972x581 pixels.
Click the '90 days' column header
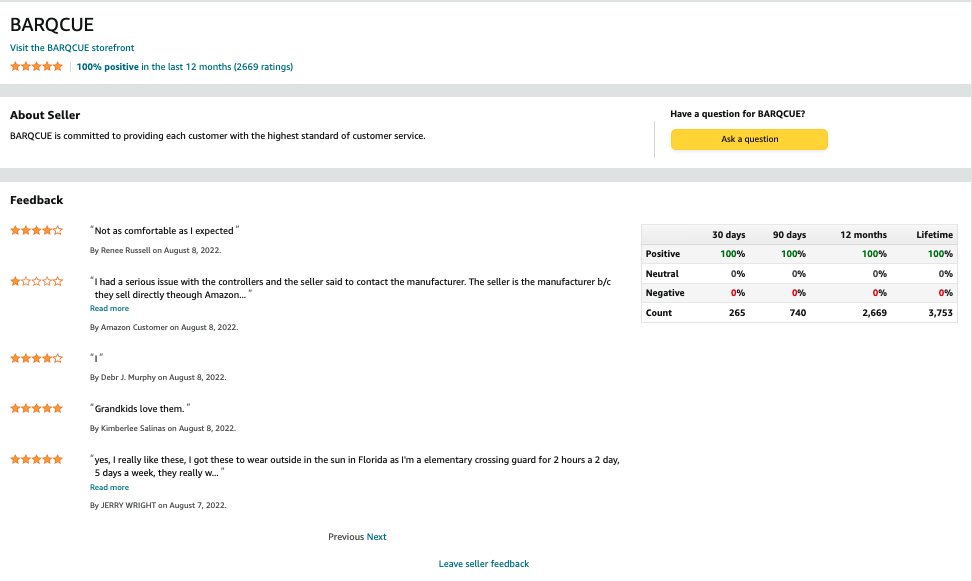[x=789, y=234]
